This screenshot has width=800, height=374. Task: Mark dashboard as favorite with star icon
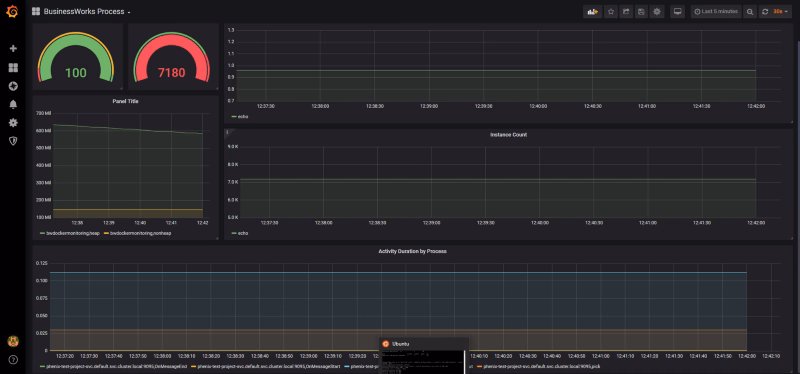click(x=611, y=12)
